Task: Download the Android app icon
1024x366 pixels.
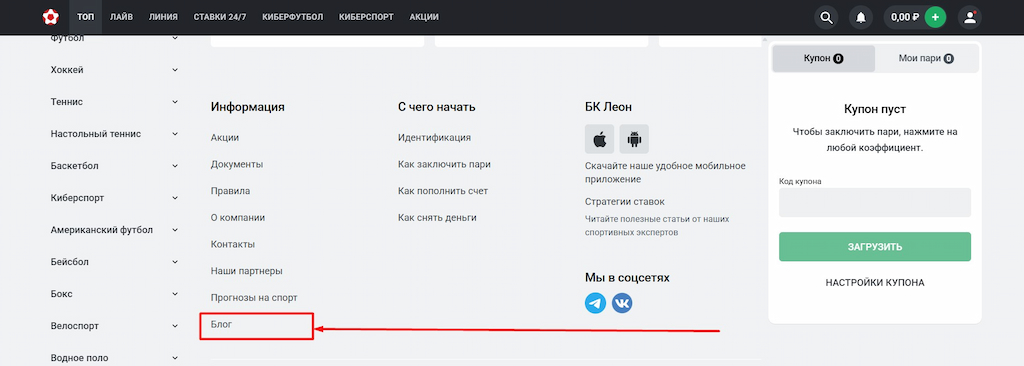Action: click(x=634, y=139)
